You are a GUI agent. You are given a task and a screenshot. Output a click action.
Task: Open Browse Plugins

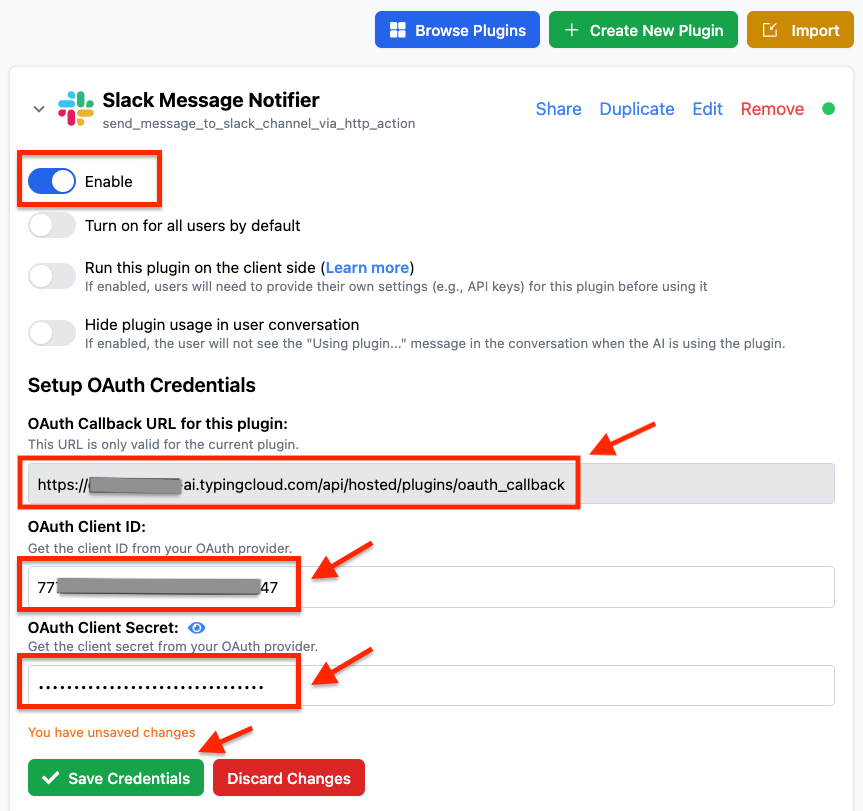(457, 30)
